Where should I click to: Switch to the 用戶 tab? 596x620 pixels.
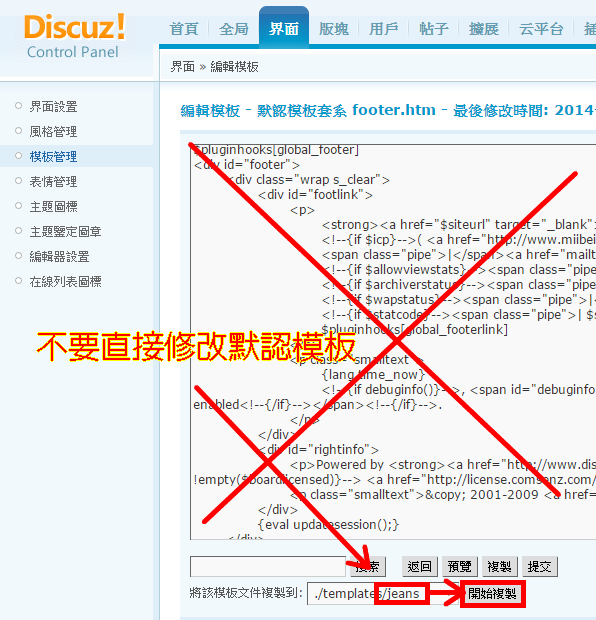coord(384,29)
